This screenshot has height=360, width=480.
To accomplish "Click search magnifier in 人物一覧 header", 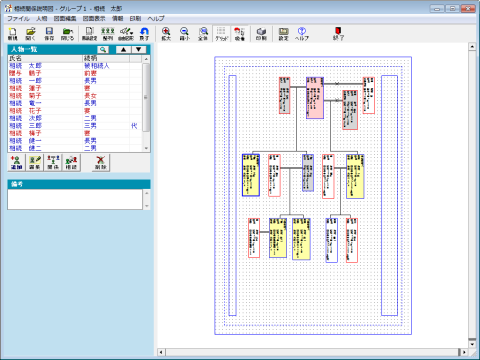I will coord(103,50).
